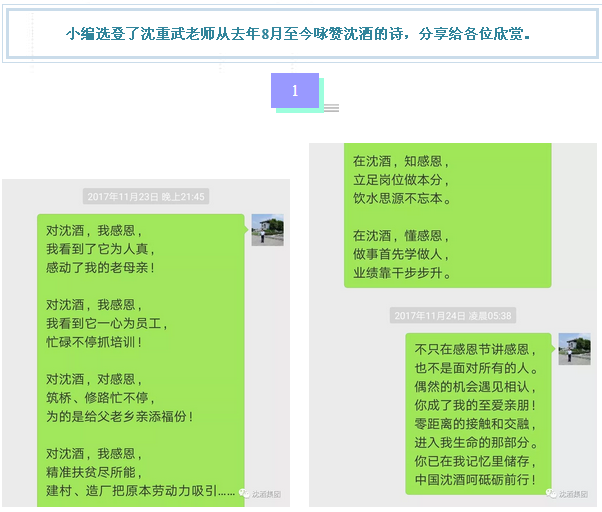Viewport: 602px width, 512px height.
Task: Select the purple number 1 section badge
Action: pos(295,91)
